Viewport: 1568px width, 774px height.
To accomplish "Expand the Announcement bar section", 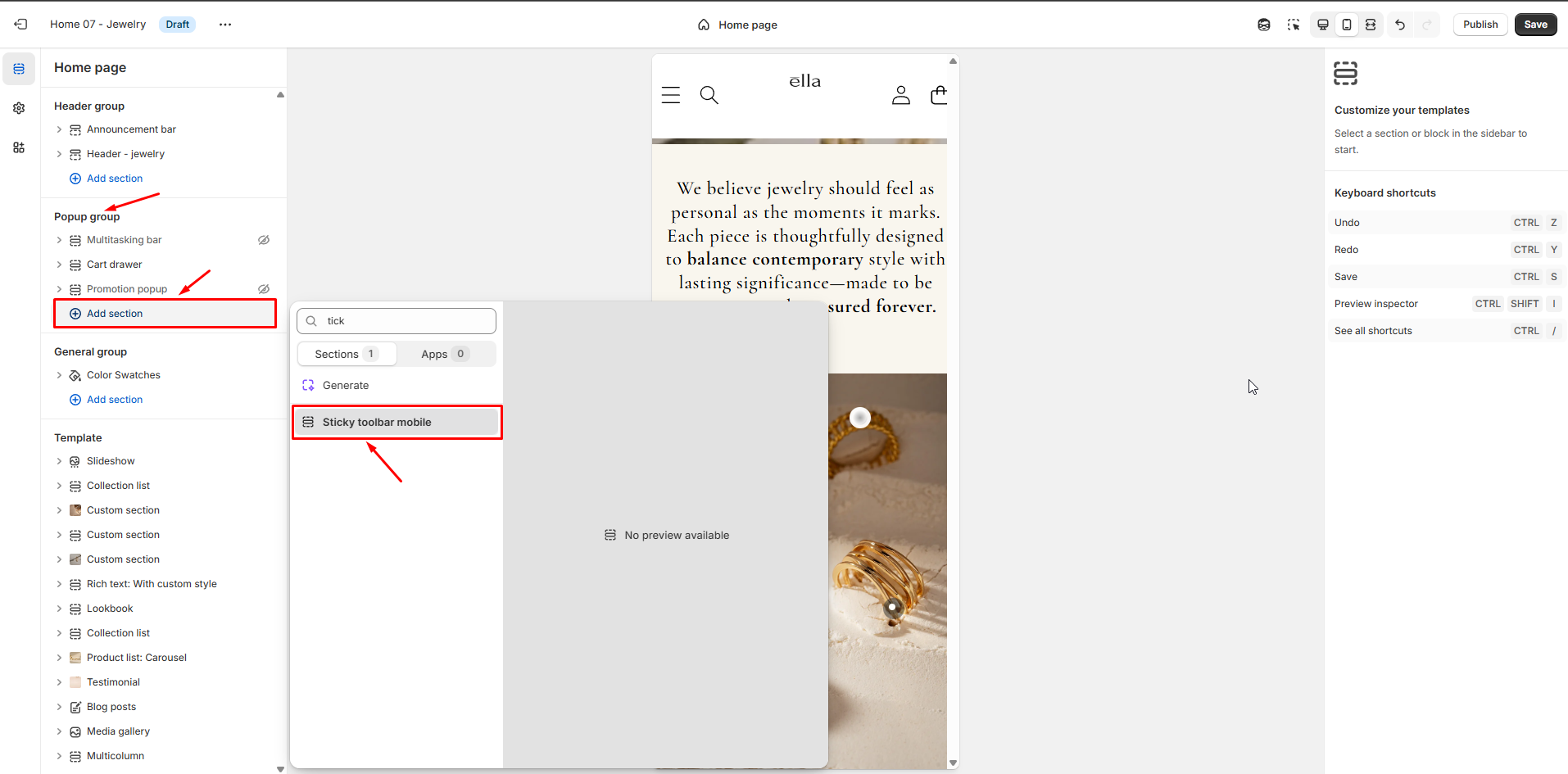I will click(59, 129).
